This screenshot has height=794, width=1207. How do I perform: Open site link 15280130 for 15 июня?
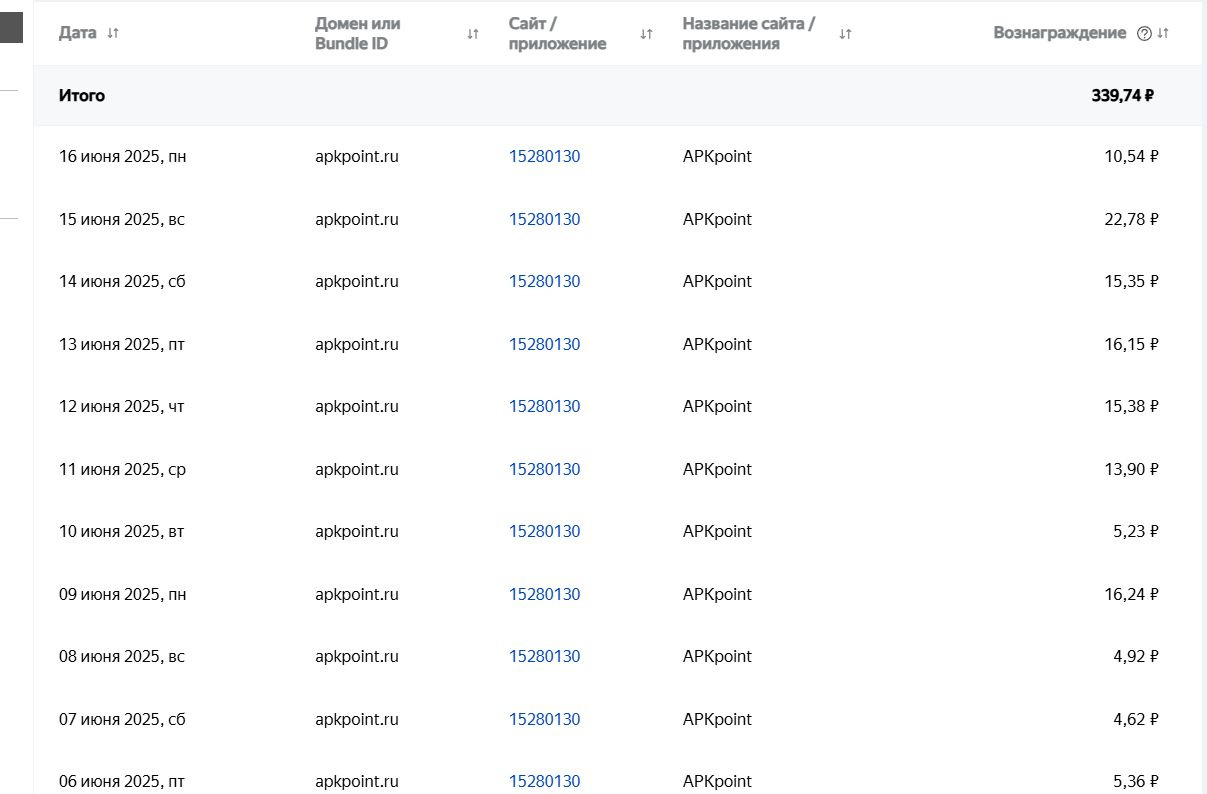point(544,219)
